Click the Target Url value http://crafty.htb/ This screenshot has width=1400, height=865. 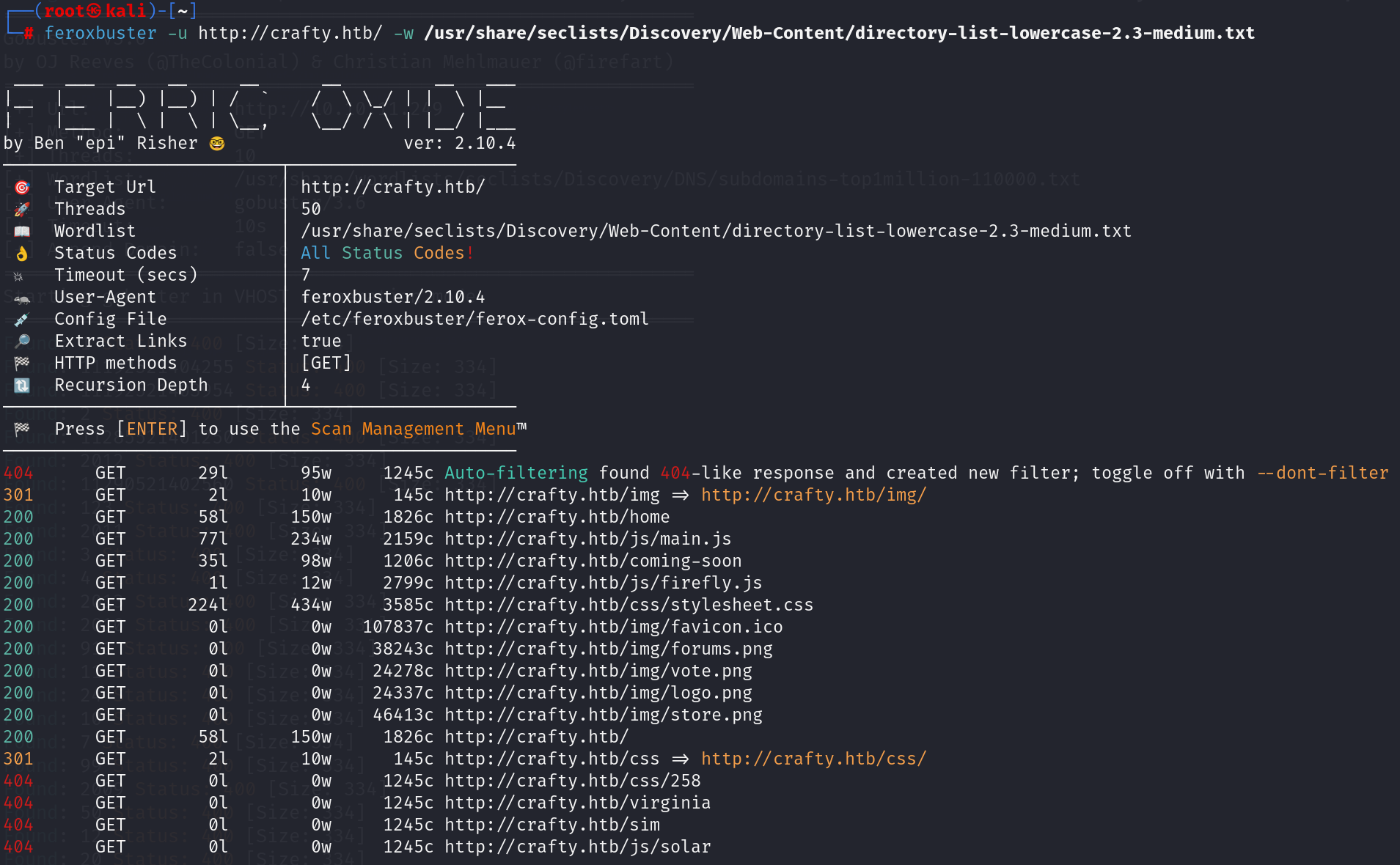point(393,187)
